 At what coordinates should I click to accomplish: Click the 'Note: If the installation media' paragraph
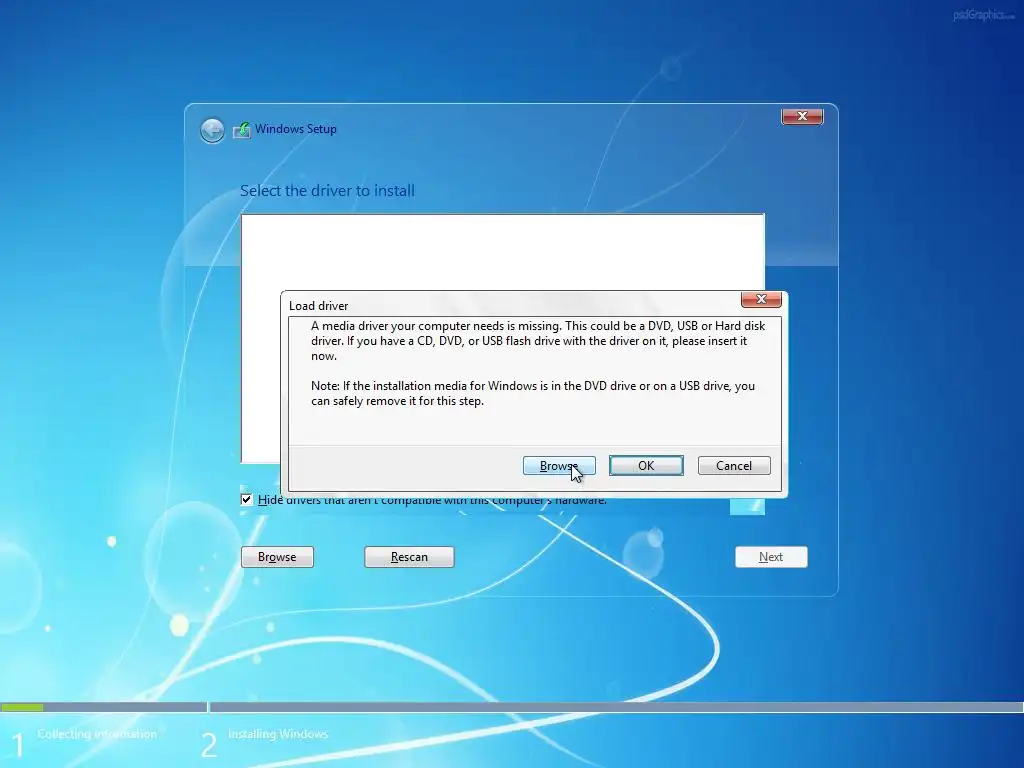(x=533, y=393)
